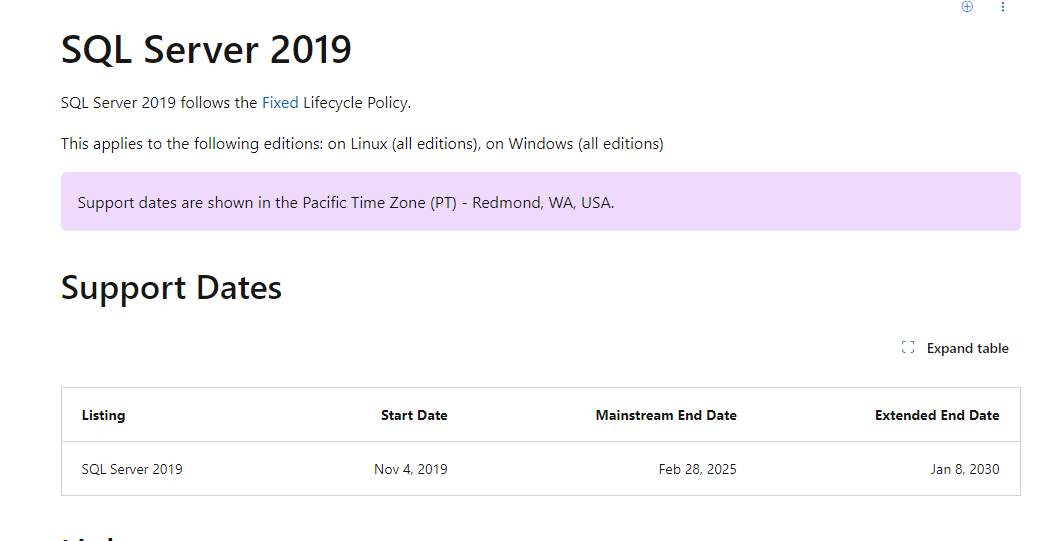Click the Listing column header
1043x541 pixels.
[x=103, y=415]
